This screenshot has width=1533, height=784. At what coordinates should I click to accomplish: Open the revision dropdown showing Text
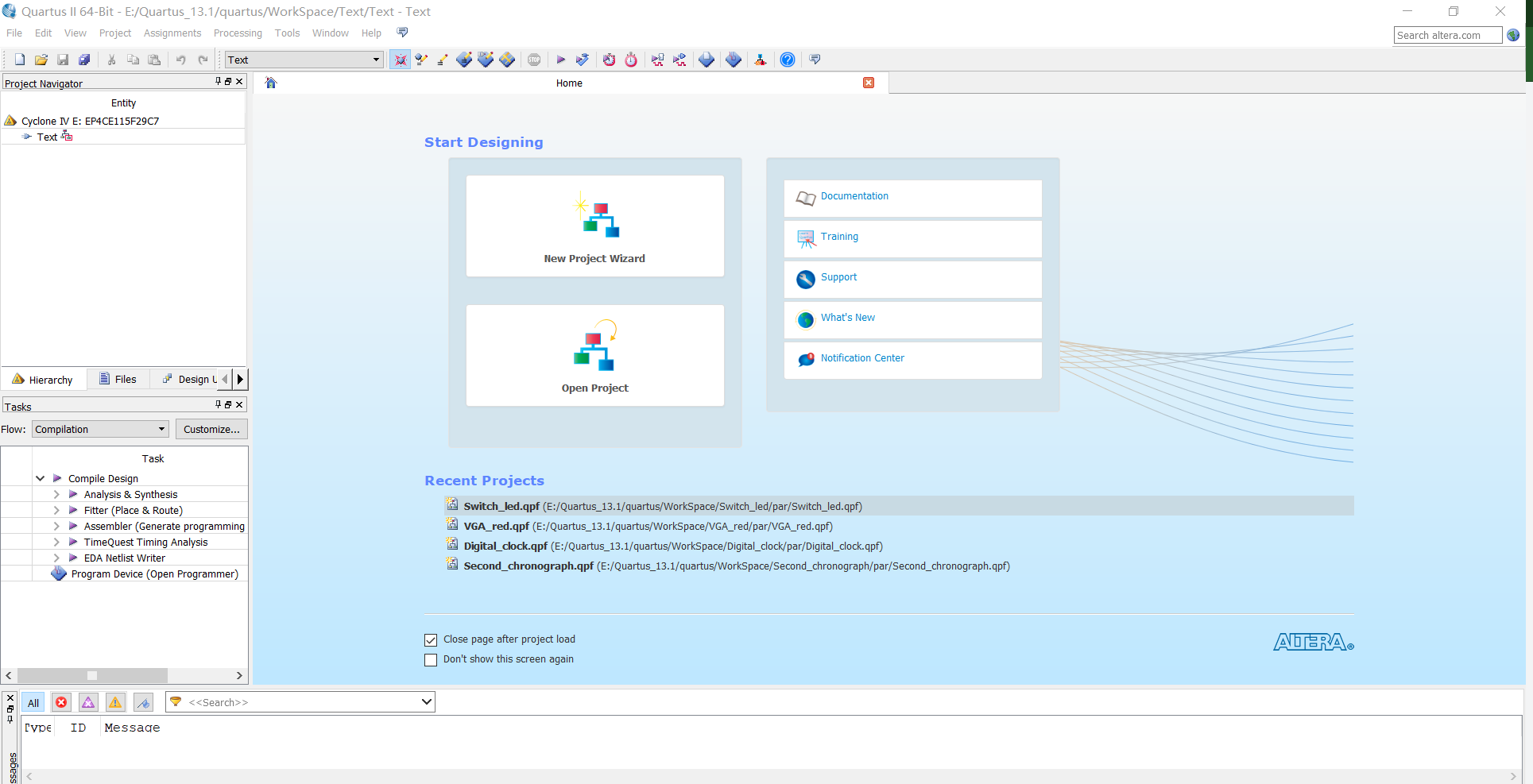[375, 59]
